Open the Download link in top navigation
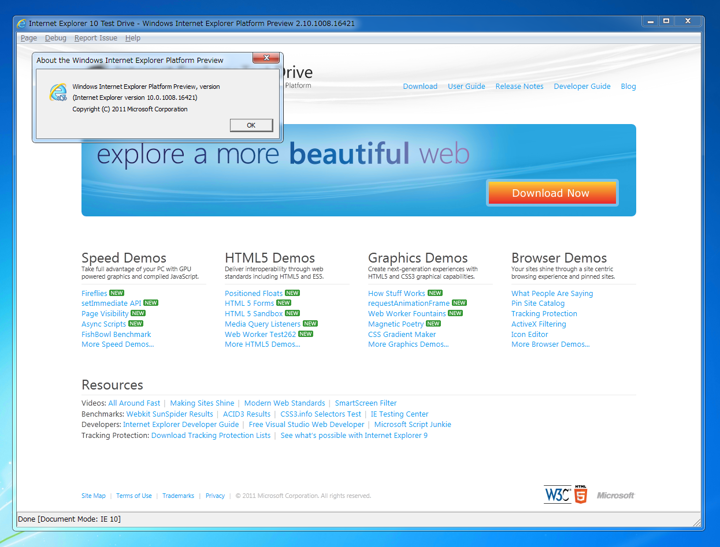The image size is (720, 547). [x=420, y=86]
